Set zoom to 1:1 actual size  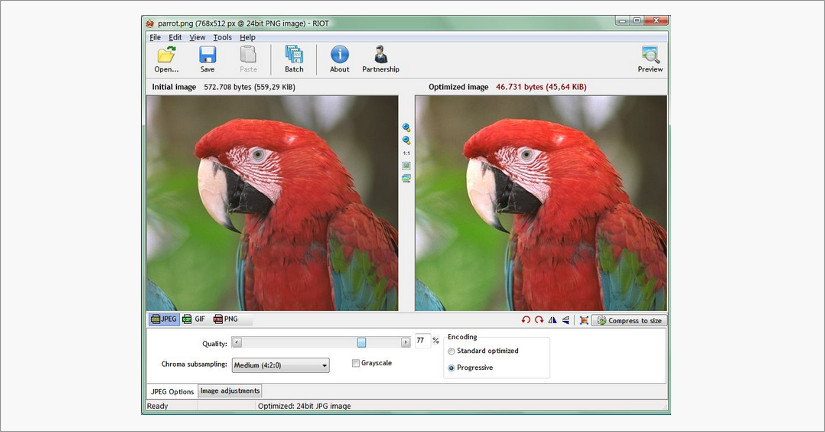[406, 153]
